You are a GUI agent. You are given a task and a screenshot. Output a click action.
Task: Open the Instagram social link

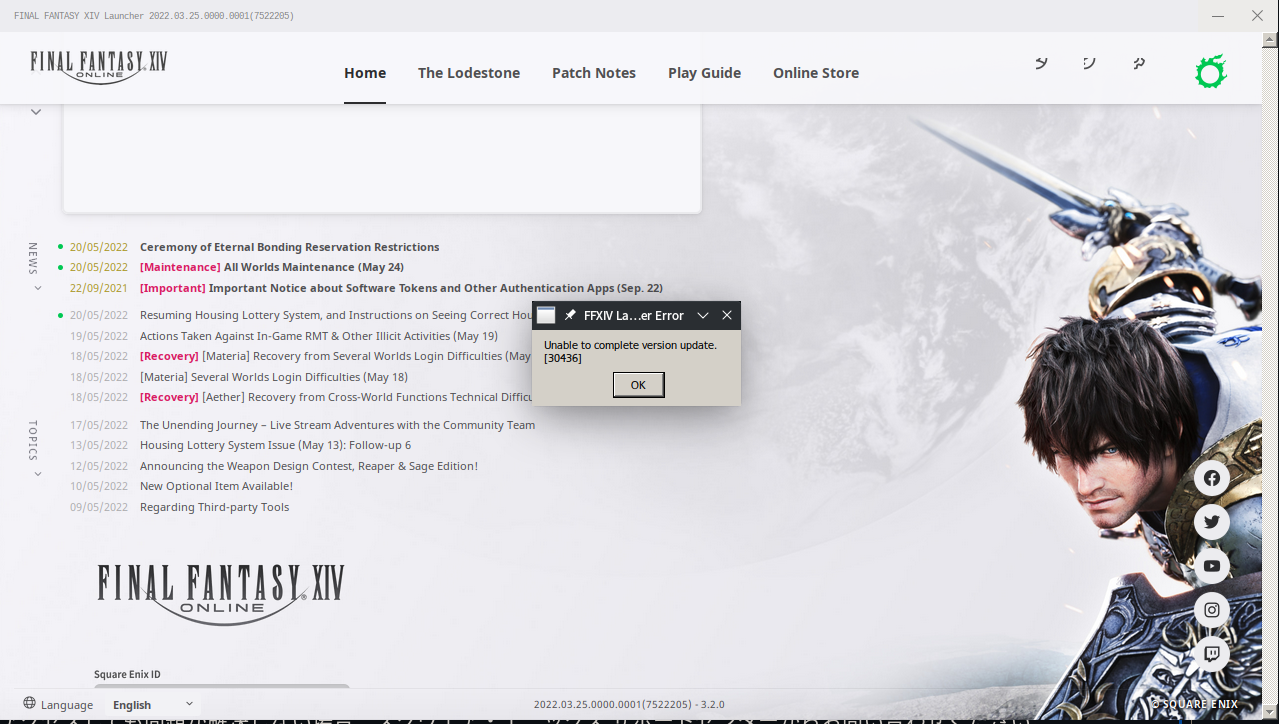1212,610
